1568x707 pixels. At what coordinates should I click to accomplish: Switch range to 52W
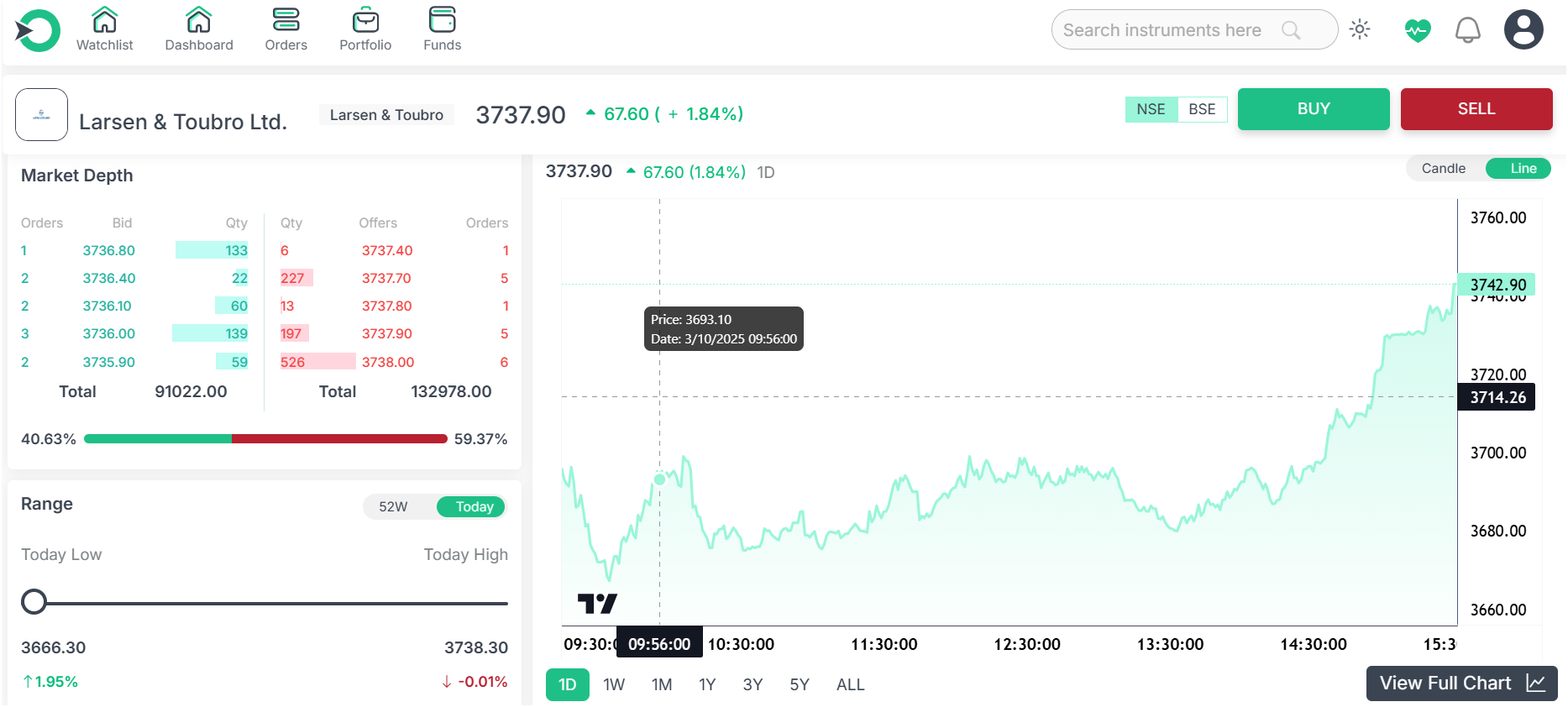coord(393,506)
